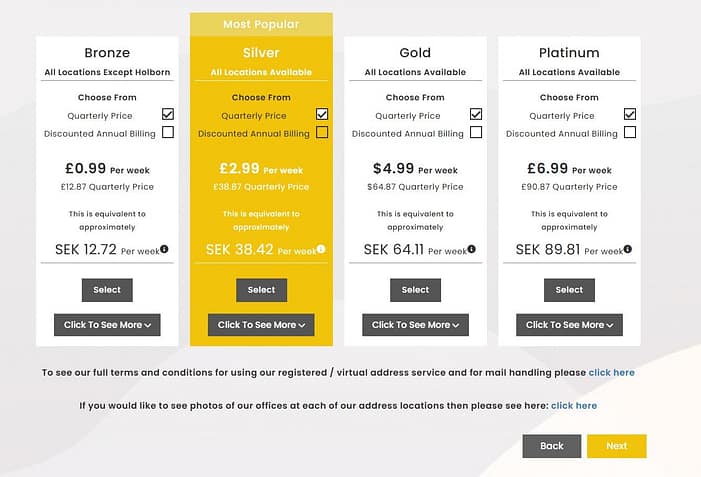701x477 pixels.
Task: Click info icon beside SEK 89.81 per week
Action: click(x=628, y=249)
